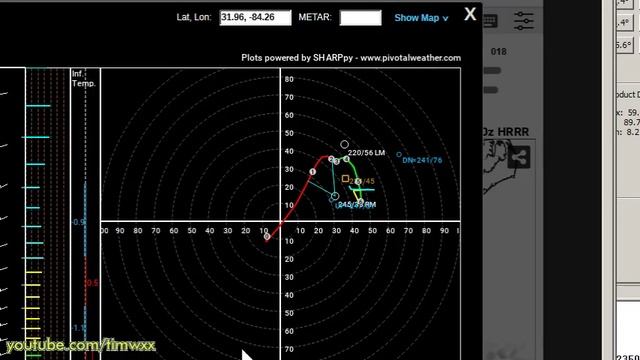The width and height of the screenshot is (640, 360).
Task: Click hodograph height marker 1
Action: pyautogui.click(x=312, y=172)
